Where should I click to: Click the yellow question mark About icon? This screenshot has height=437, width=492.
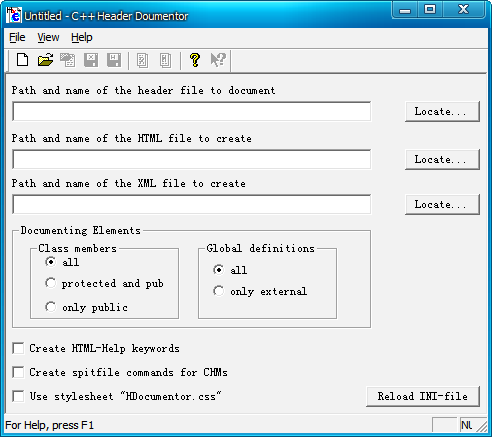pos(195,60)
